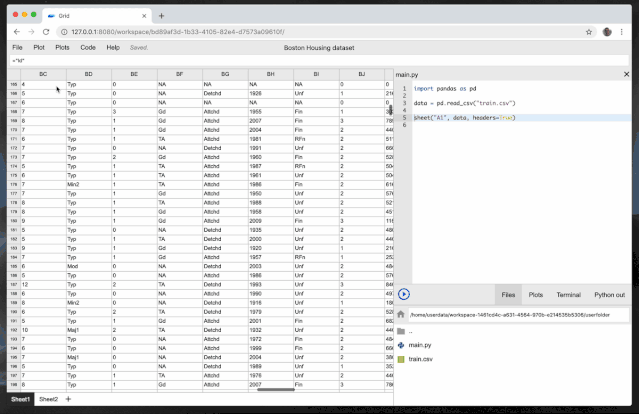The height and width of the screenshot is (414, 639).
Task: Select column header BF
Action: pyautogui.click(x=180, y=74)
